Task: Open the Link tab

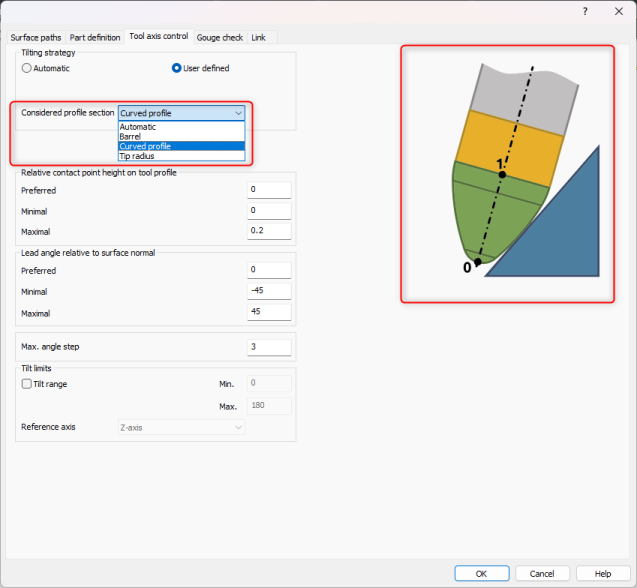Action: [258, 37]
